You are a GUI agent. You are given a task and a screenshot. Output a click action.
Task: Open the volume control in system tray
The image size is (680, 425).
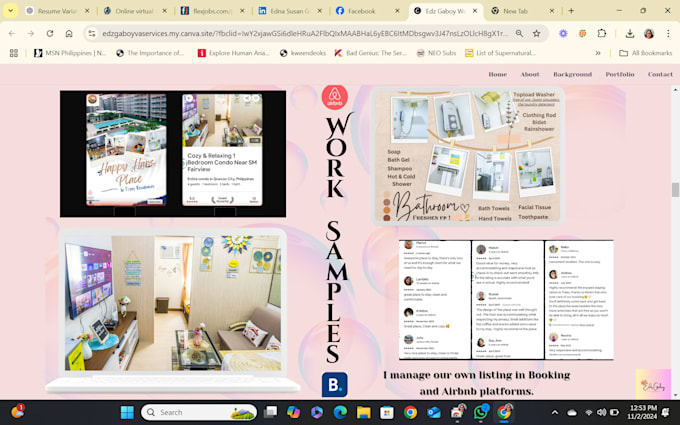point(601,412)
